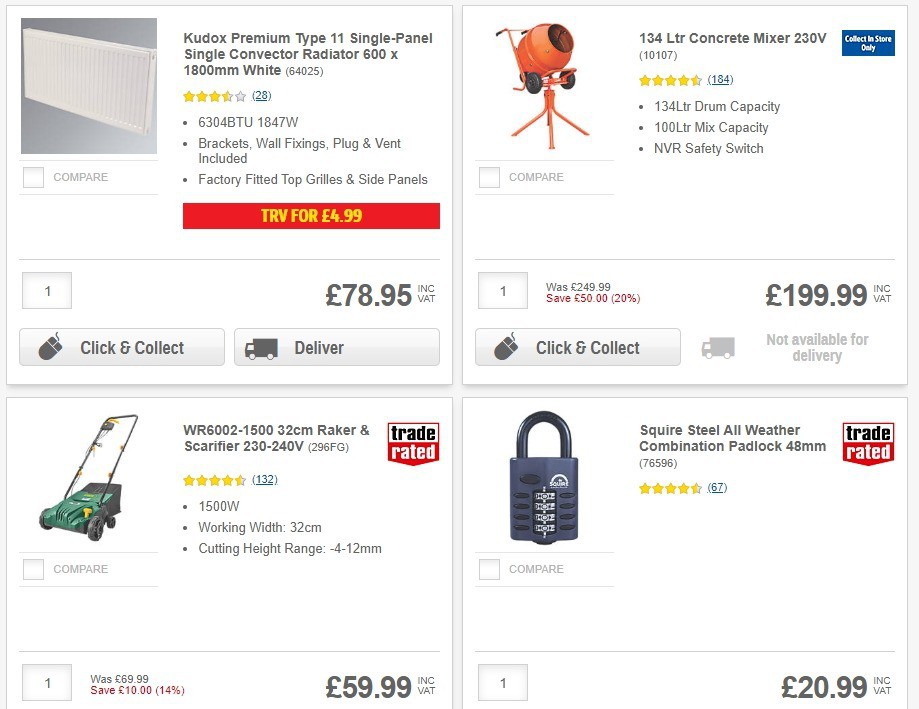Click the quantity field for the padlock
This screenshot has width=919, height=709.
tap(502, 682)
